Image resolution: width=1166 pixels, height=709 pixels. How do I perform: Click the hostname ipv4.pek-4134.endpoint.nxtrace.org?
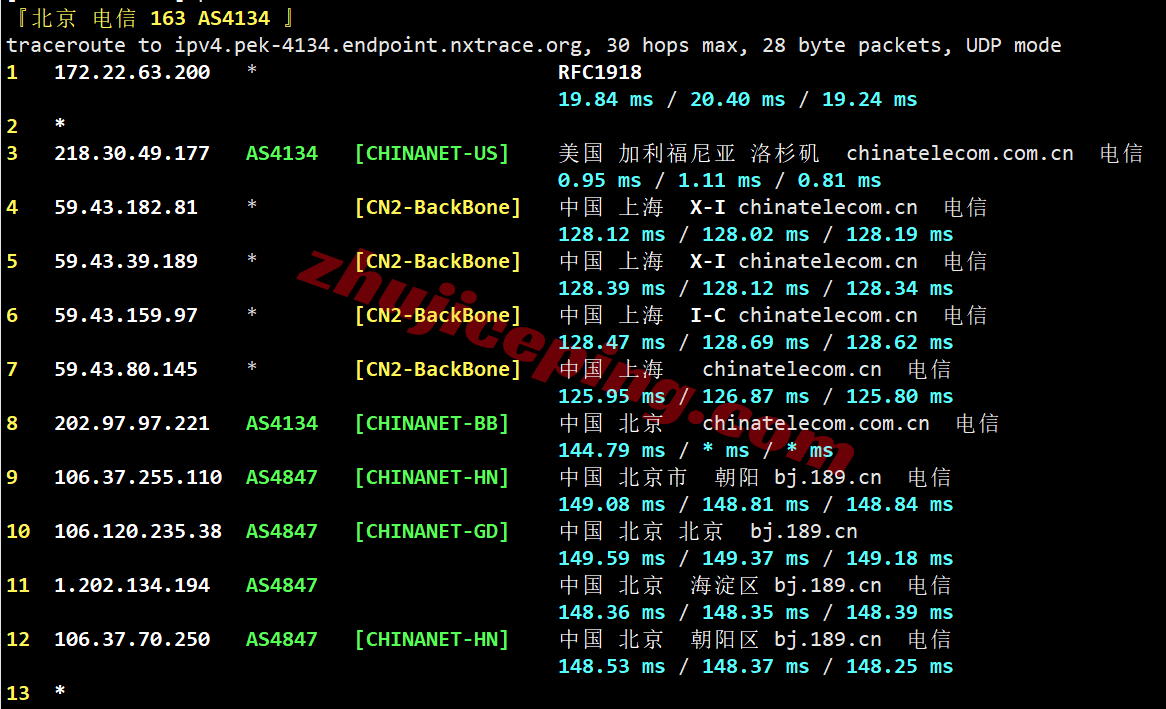tap(379, 45)
